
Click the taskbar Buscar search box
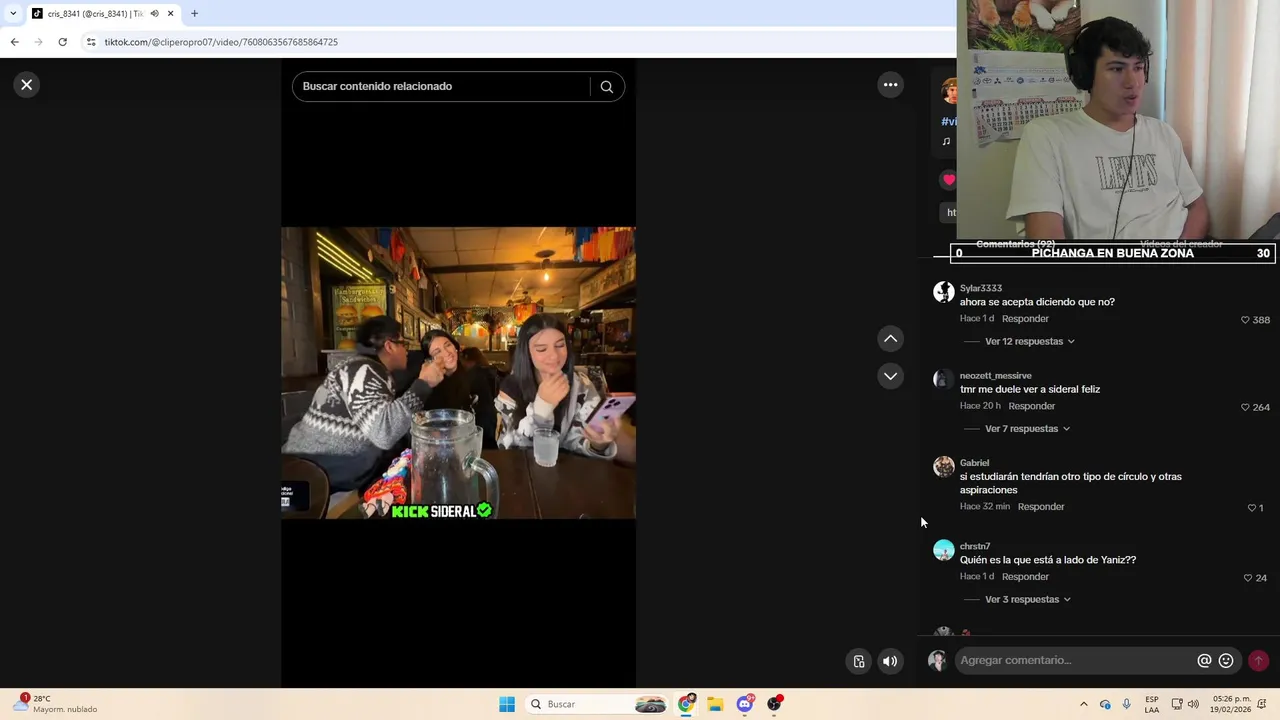pyautogui.click(x=597, y=704)
